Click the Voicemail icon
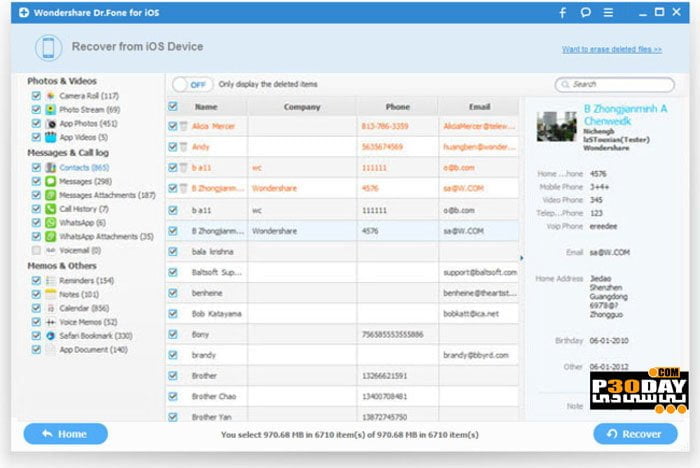This screenshot has height=468, width=700. tap(51, 250)
